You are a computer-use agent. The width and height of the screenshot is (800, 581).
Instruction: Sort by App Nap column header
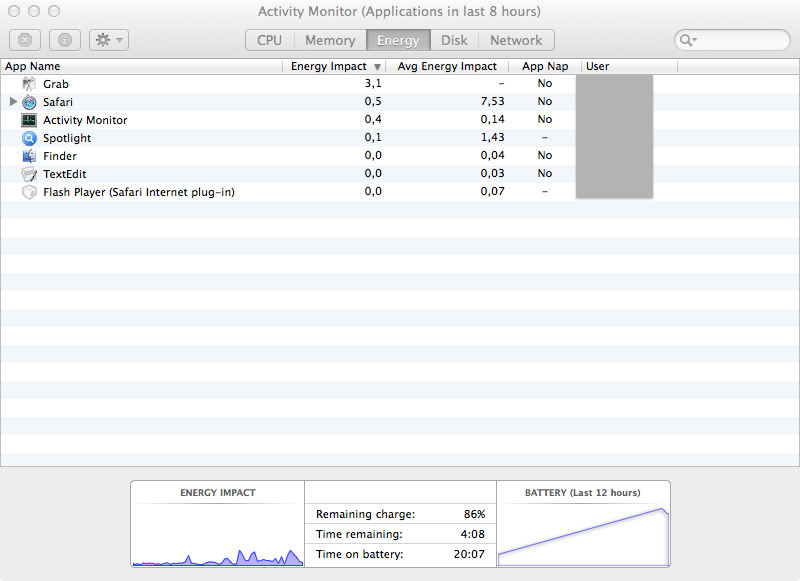(545, 66)
